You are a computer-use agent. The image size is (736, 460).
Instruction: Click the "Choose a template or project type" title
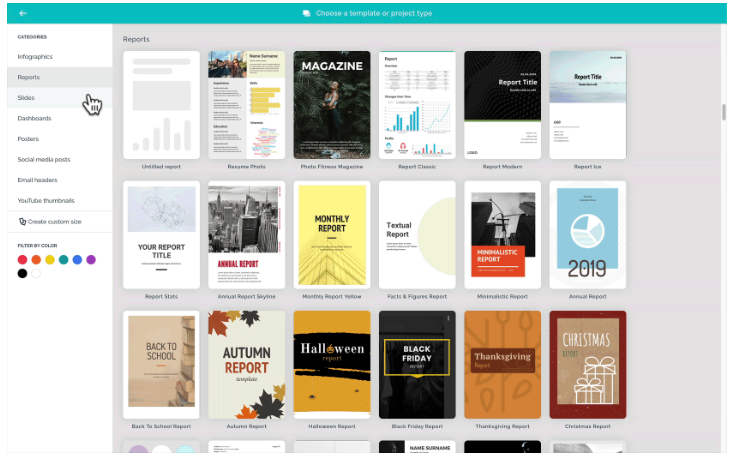(x=374, y=13)
